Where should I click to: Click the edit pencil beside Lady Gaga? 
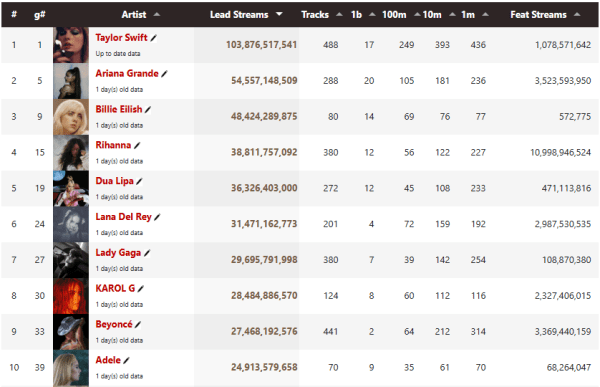[x=147, y=253]
